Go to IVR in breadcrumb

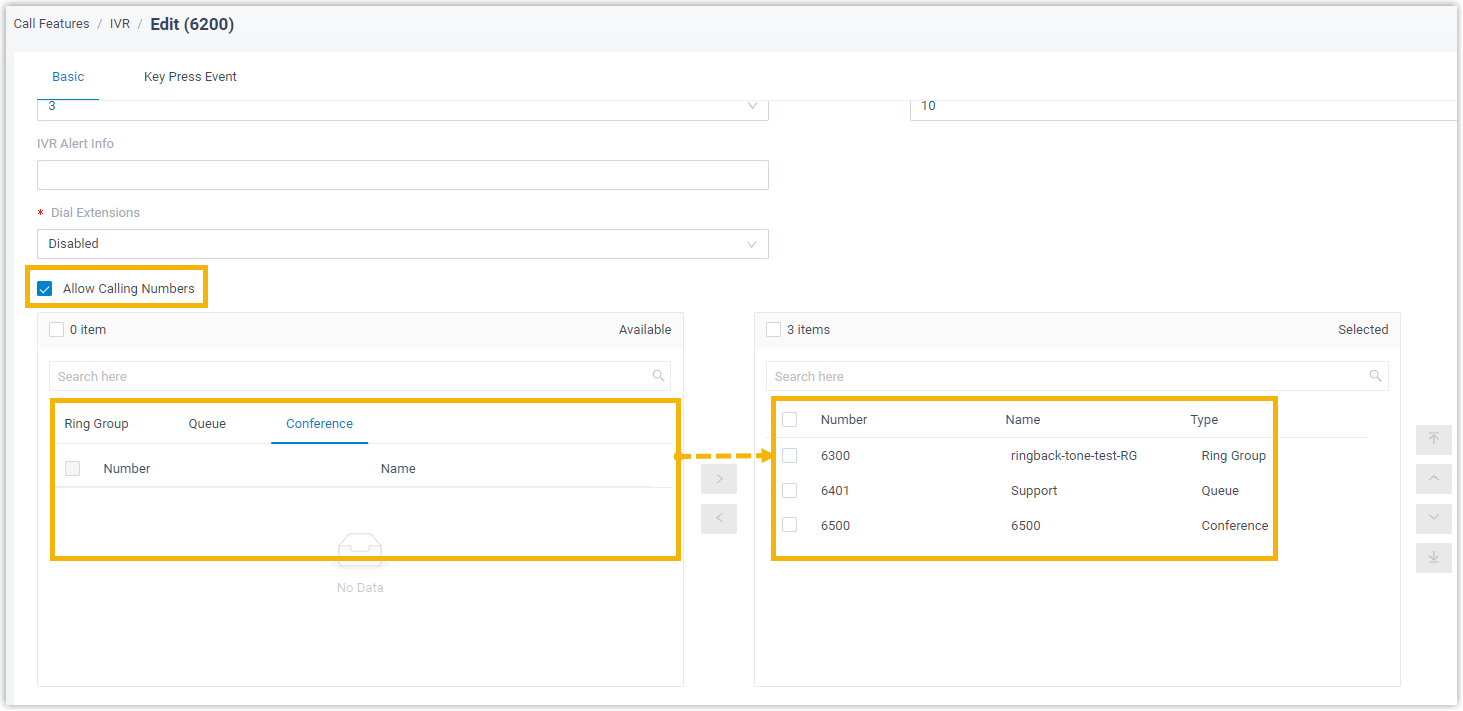tap(120, 24)
